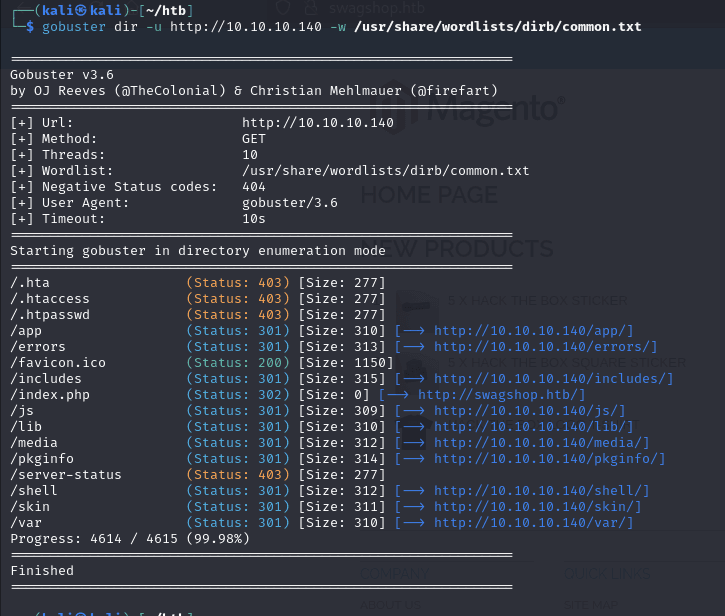Click the gobuster command line text
This screenshot has height=616, width=725.
tap(340, 26)
